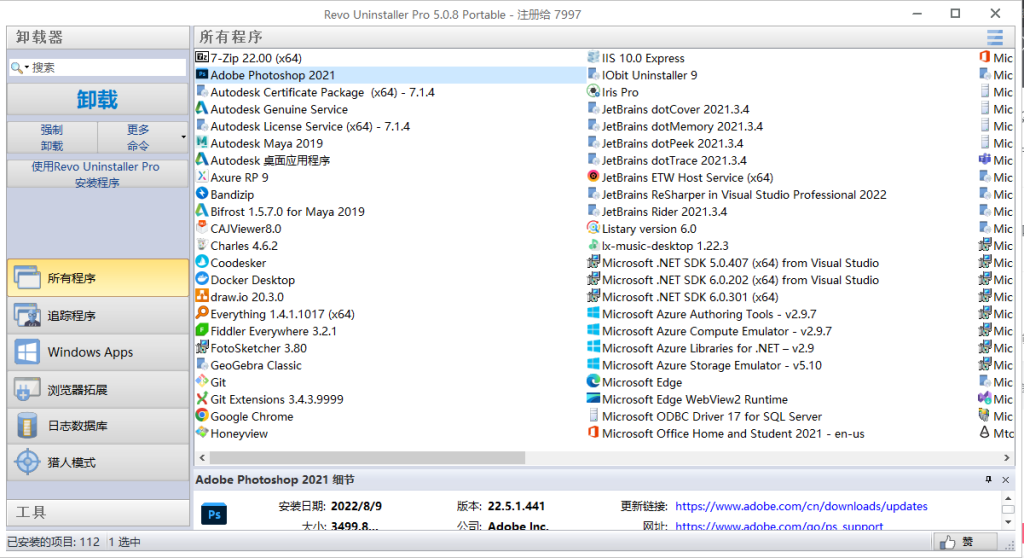
Task: Click the Everything 1.4.1.1017 search icon
Action: pyautogui.click(x=202, y=313)
